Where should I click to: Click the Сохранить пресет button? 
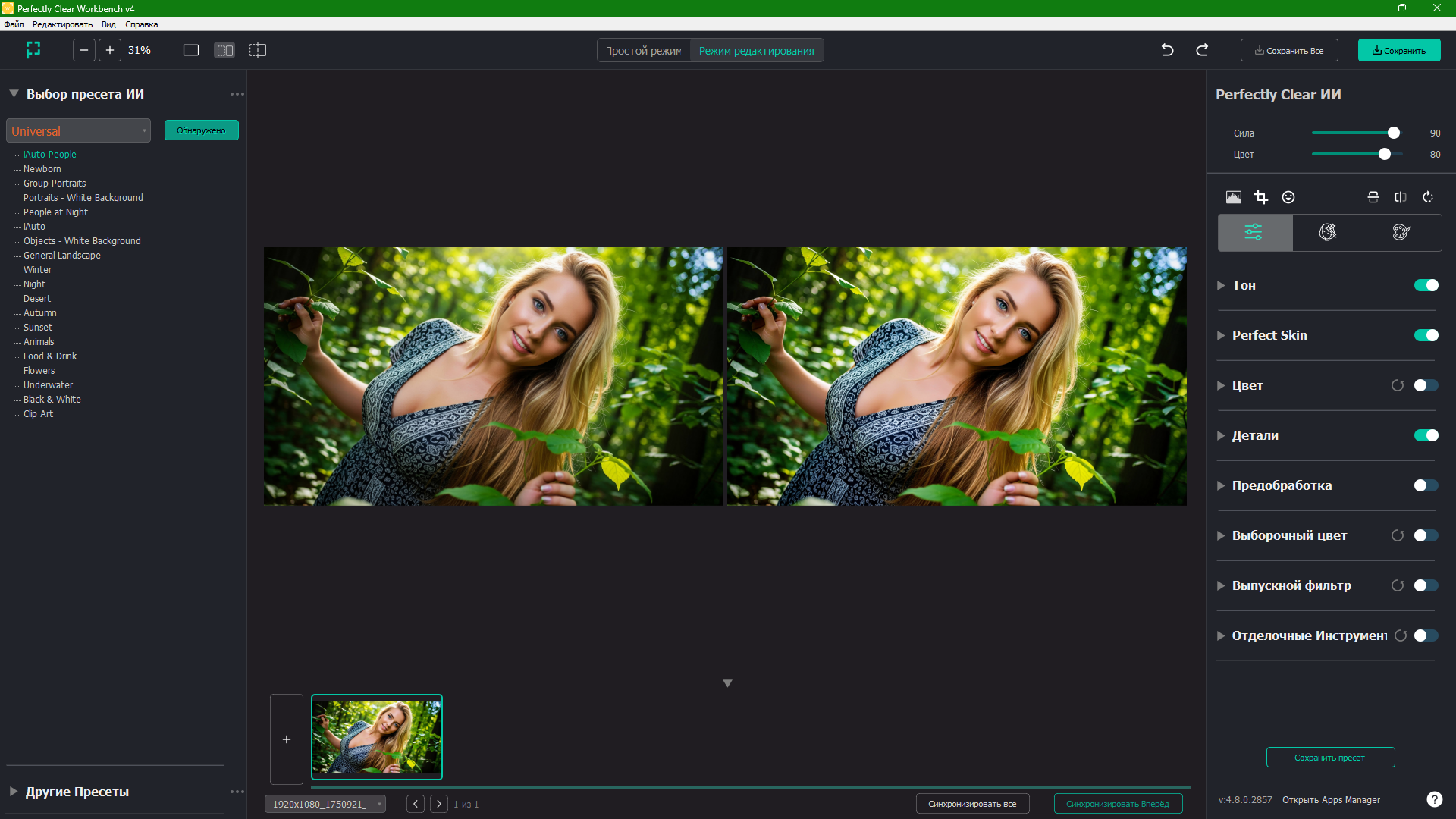coord(1330,758)
